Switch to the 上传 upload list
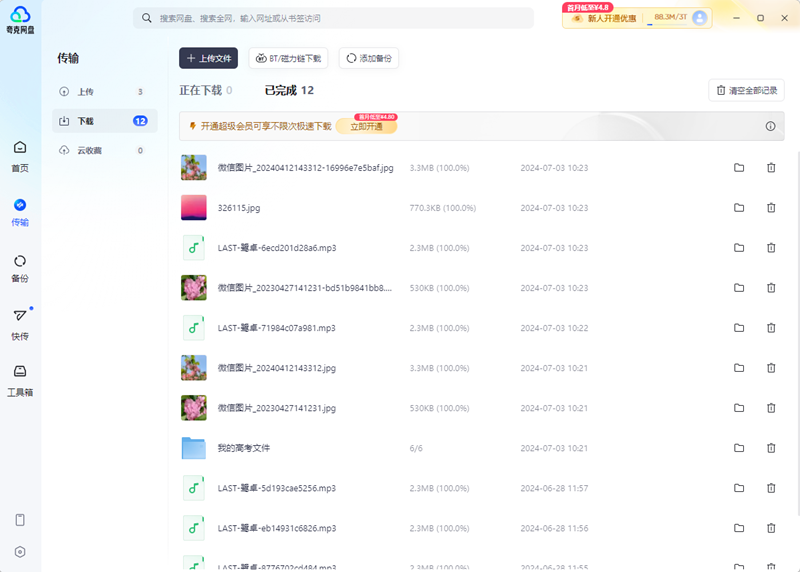Screen dimensions: 800x572 (x=105, y=92)
